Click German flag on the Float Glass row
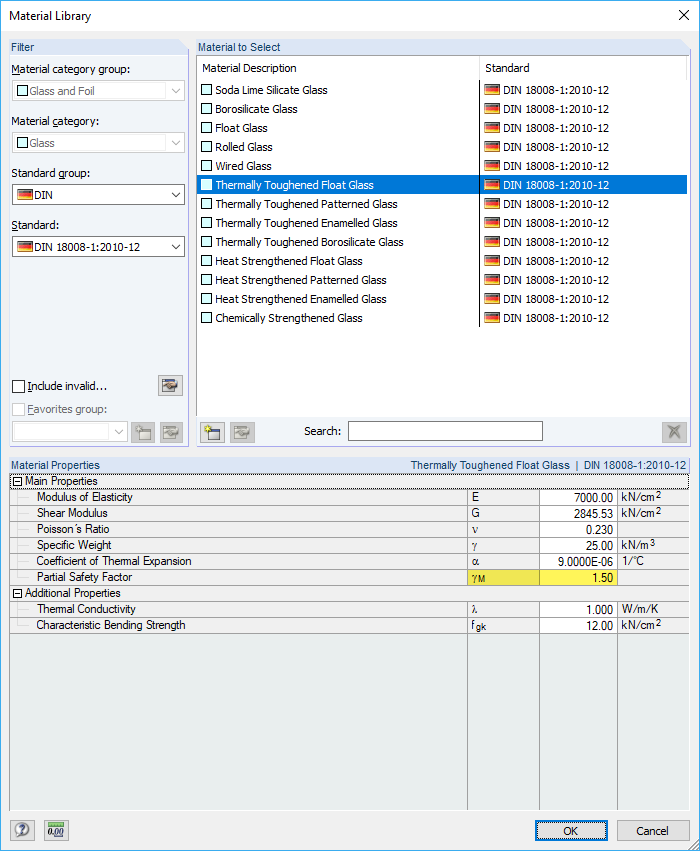Viewport: 700px width, 851px height. point(492,128)
